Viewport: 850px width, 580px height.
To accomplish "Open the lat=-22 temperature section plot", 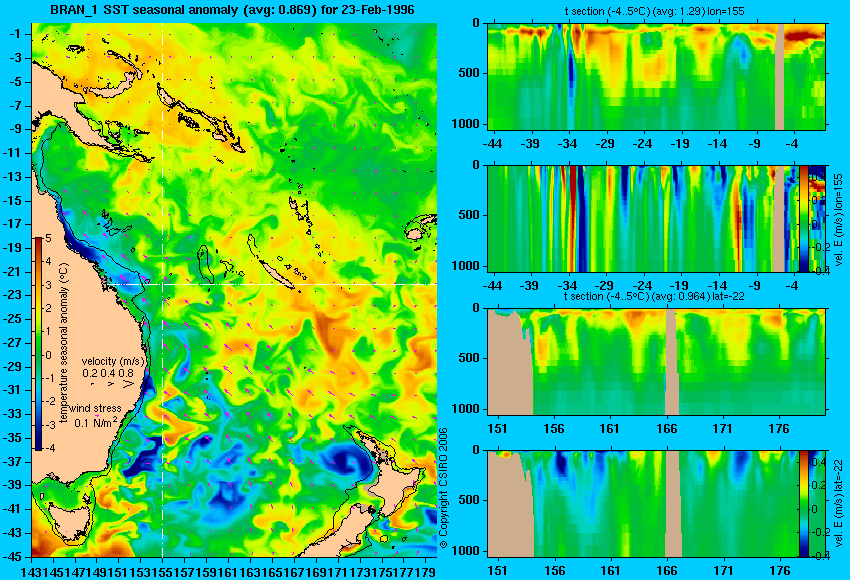I will (x=656, y=362).
